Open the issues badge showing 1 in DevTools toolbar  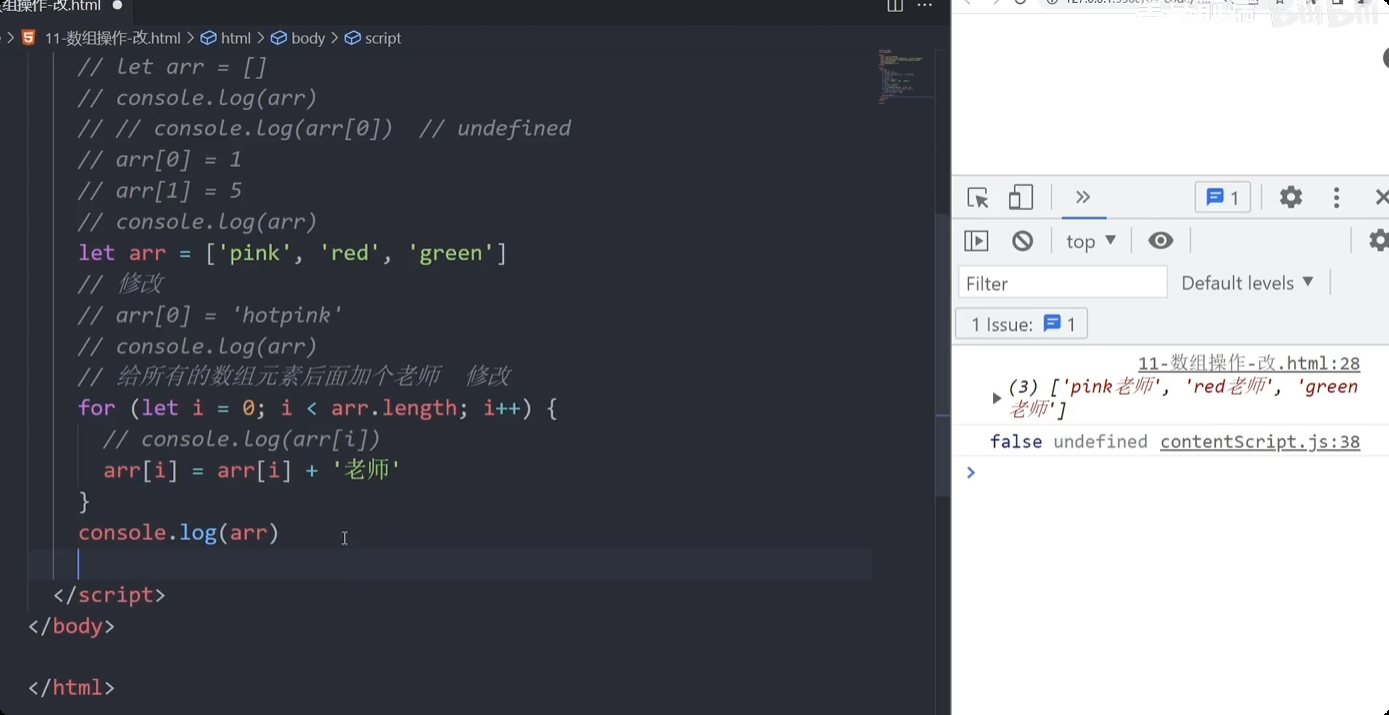(x=1222, y=198)
